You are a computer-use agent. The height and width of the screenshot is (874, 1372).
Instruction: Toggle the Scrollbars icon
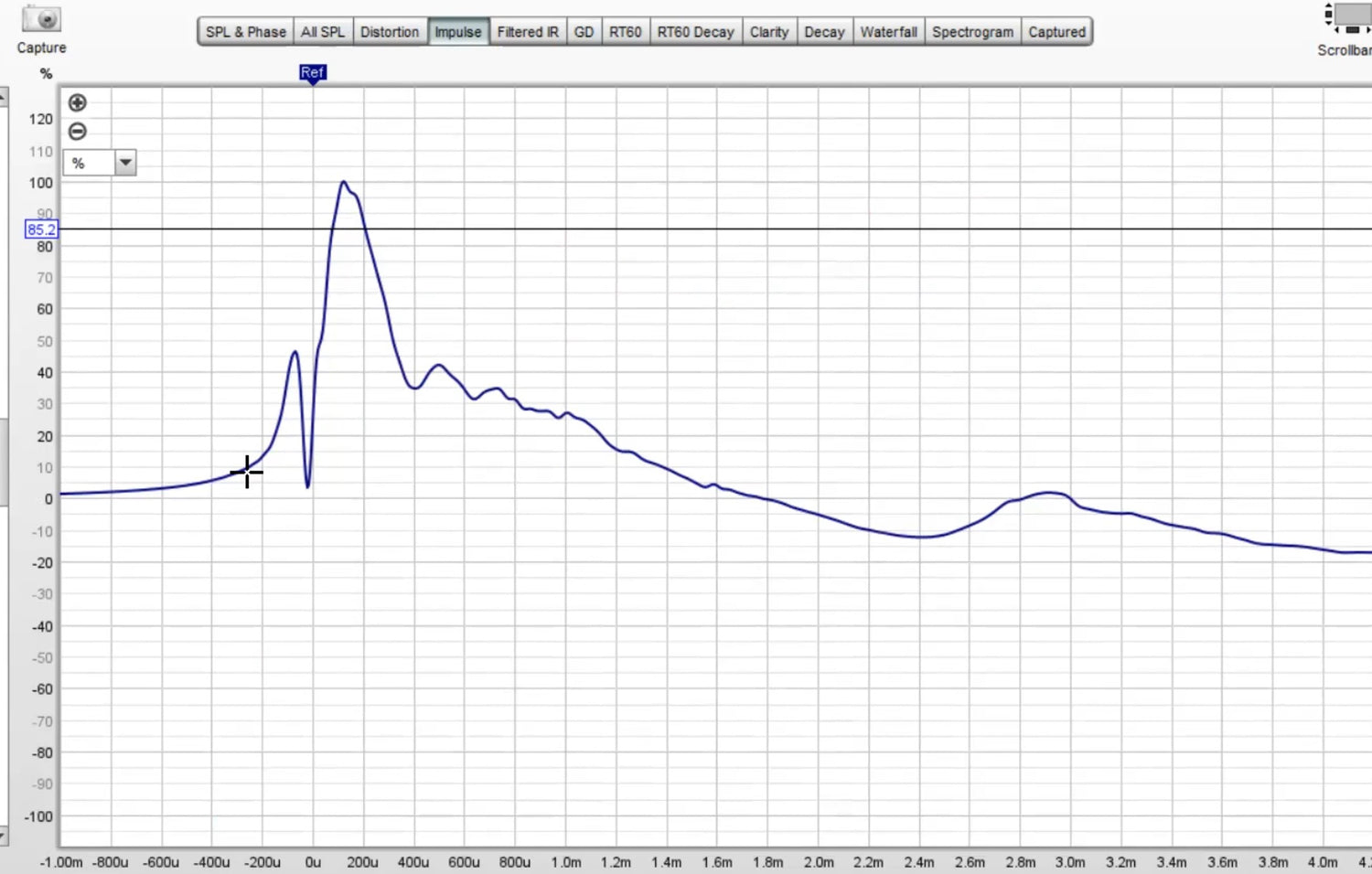coord(1347,18)
